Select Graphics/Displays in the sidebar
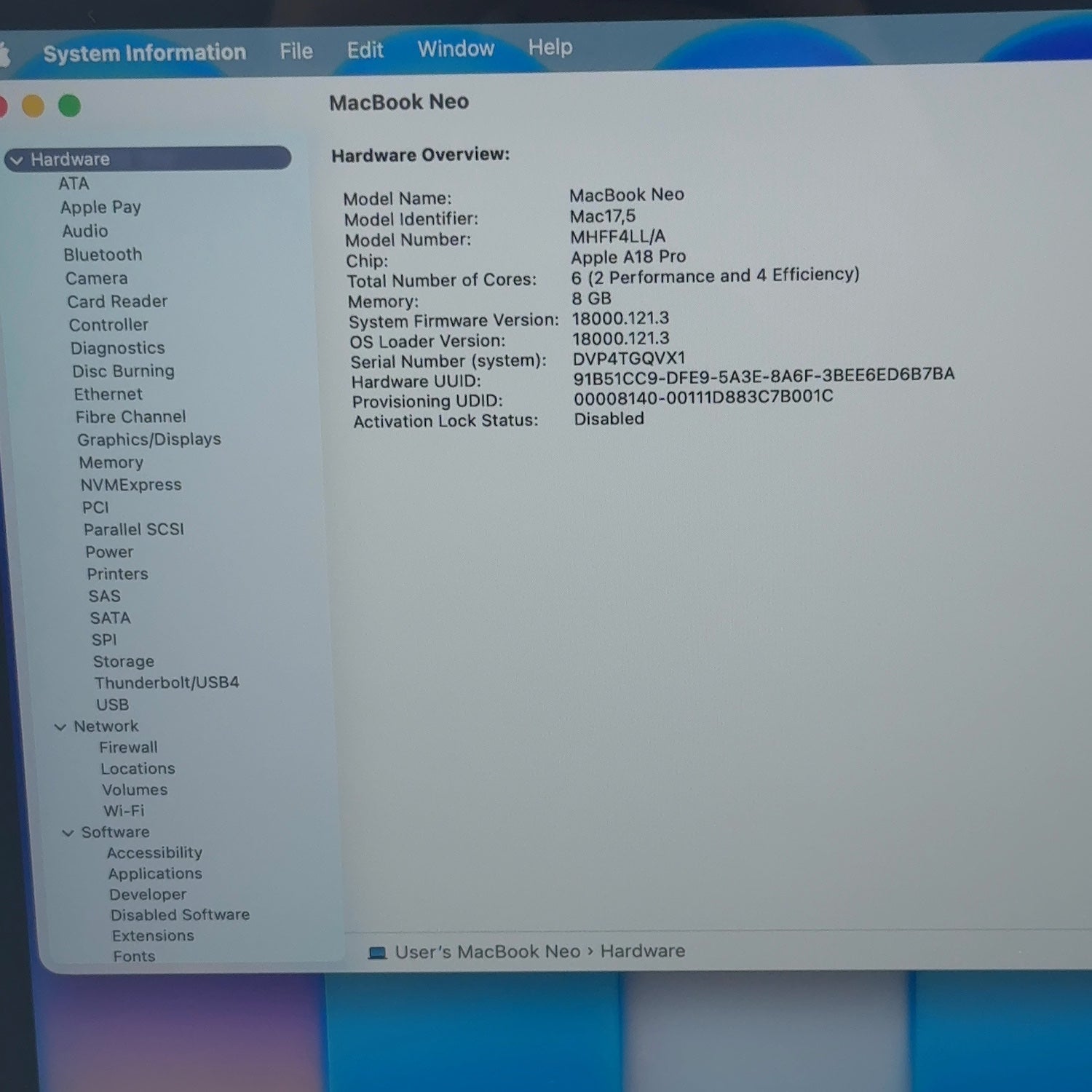This screenshot has height=1092, width=1092. coord(149,440)
